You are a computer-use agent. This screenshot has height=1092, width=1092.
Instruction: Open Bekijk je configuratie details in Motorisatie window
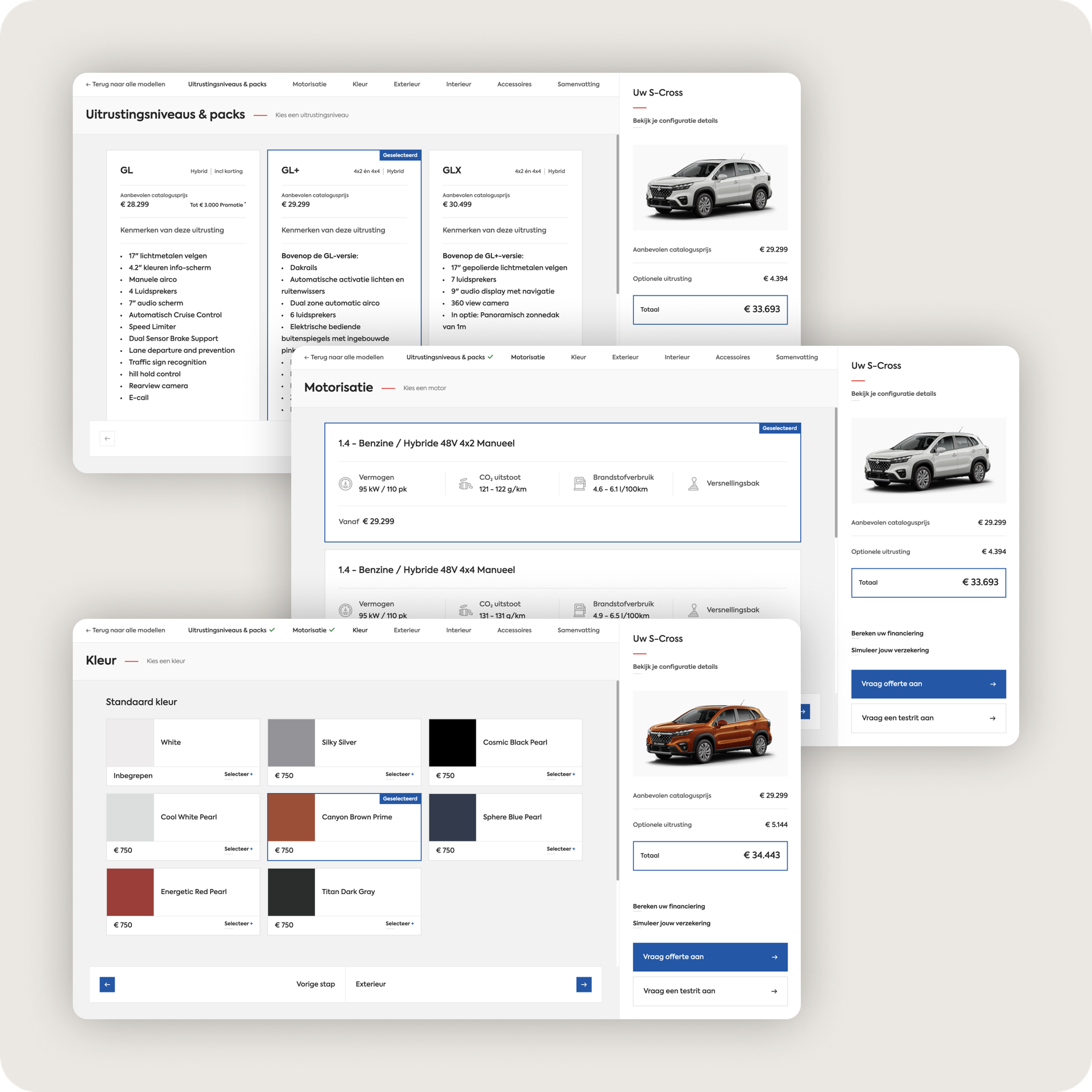click(x=894, y=394)
